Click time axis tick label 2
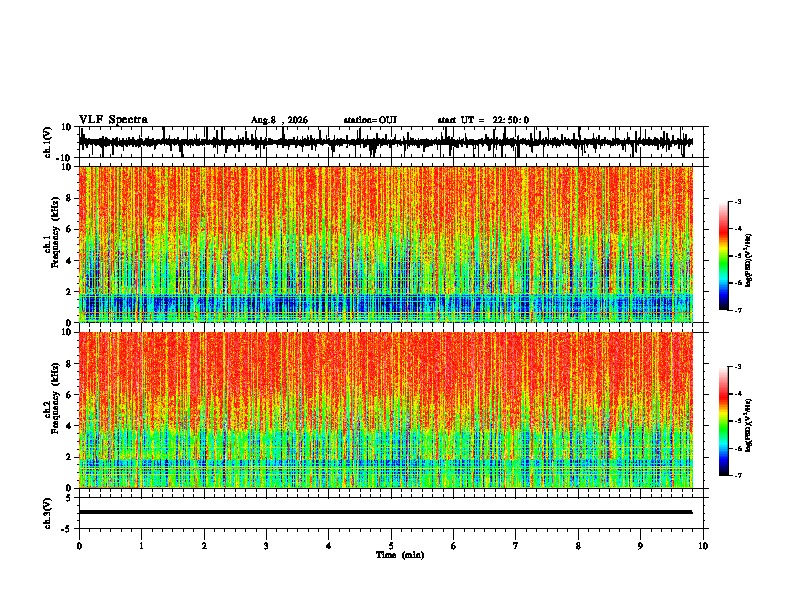The height and width of the screenshot is (612, 792). point(204,546)
